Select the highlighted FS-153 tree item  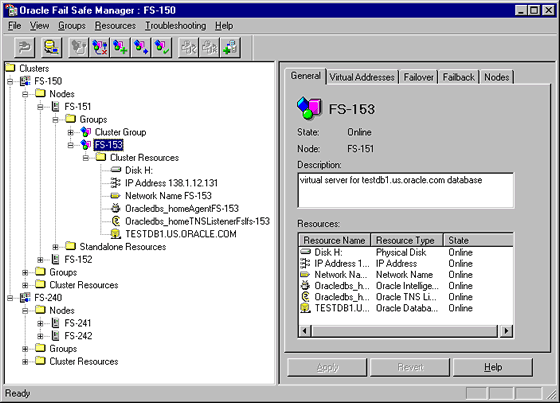[x=109, y=145]
